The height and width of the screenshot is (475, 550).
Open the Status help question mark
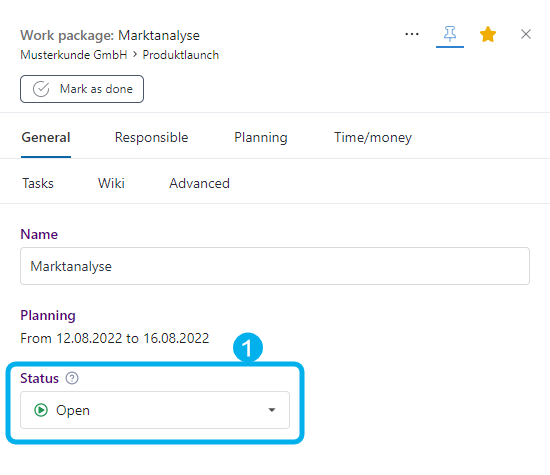click(x=72, y=378)
